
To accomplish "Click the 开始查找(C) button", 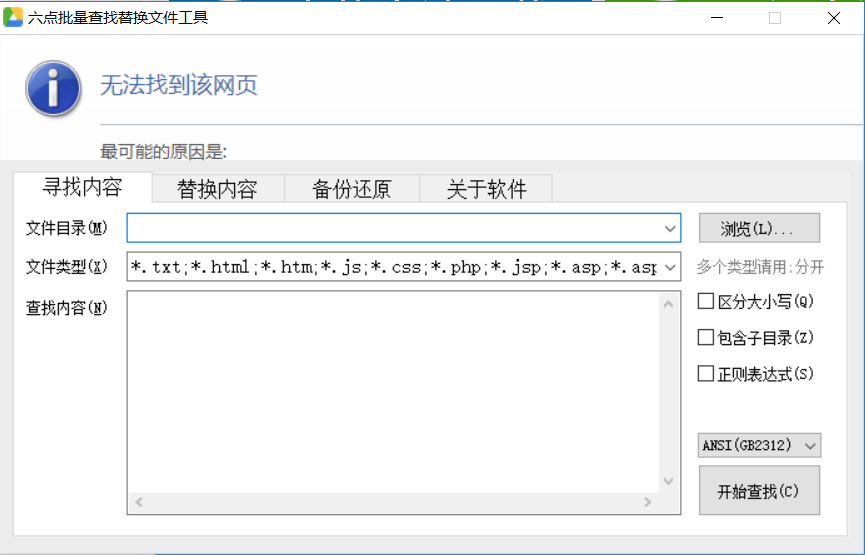I will pyautogui.click(x=759, y=490).
